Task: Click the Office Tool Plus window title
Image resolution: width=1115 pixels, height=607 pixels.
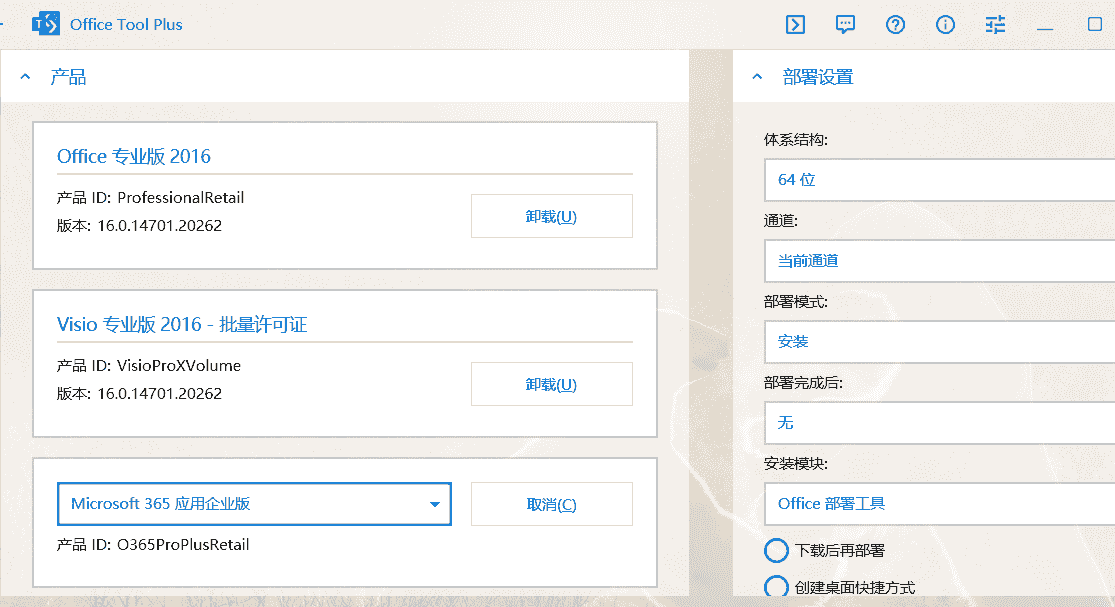Action: pos(126,24)
